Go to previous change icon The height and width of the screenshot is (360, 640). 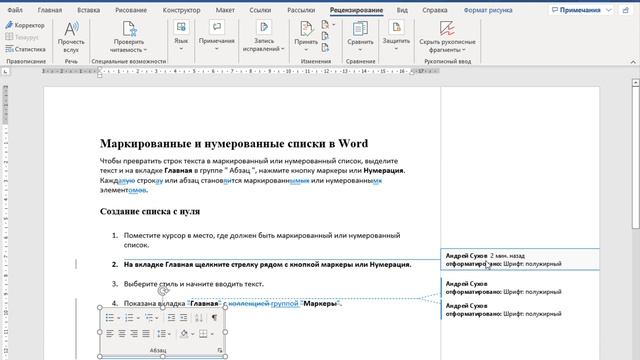coord(325,36)
